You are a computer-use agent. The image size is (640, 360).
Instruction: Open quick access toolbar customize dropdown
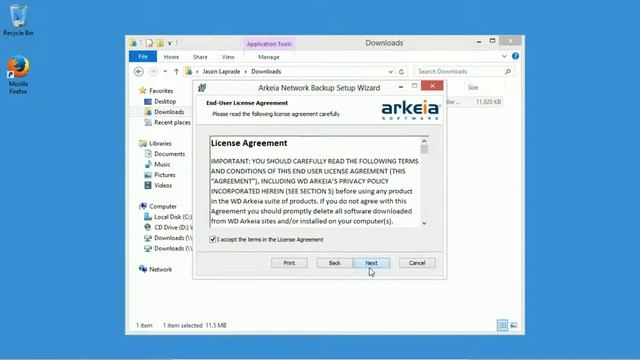tap(170, 43)
